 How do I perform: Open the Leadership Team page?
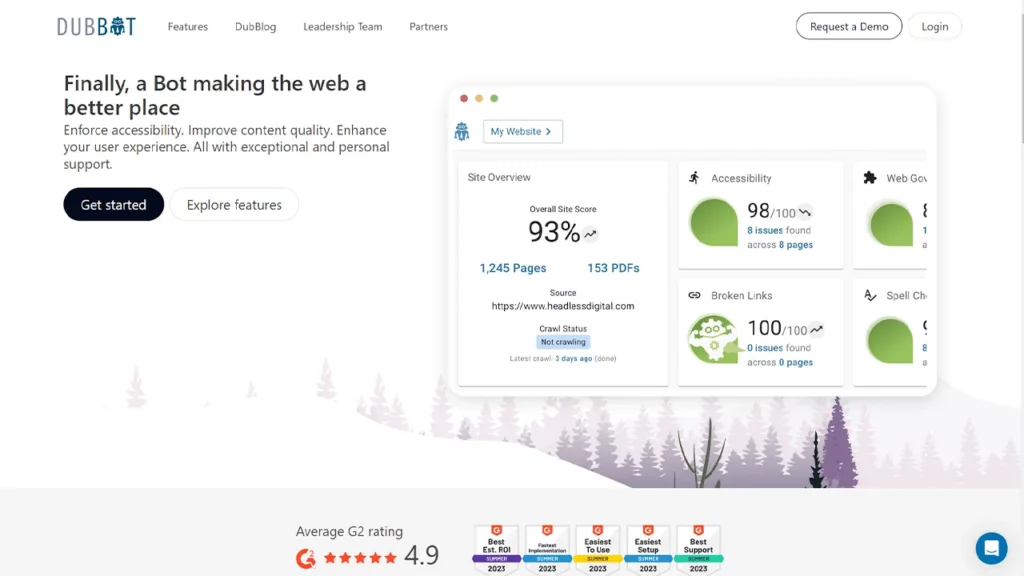tap(343, 27)
